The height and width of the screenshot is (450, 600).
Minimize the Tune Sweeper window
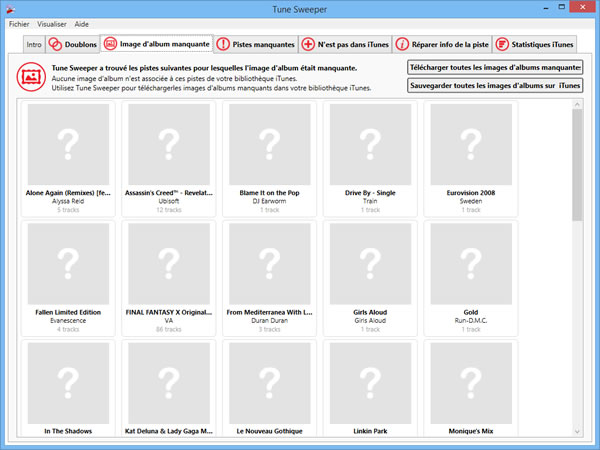(546, 7)
